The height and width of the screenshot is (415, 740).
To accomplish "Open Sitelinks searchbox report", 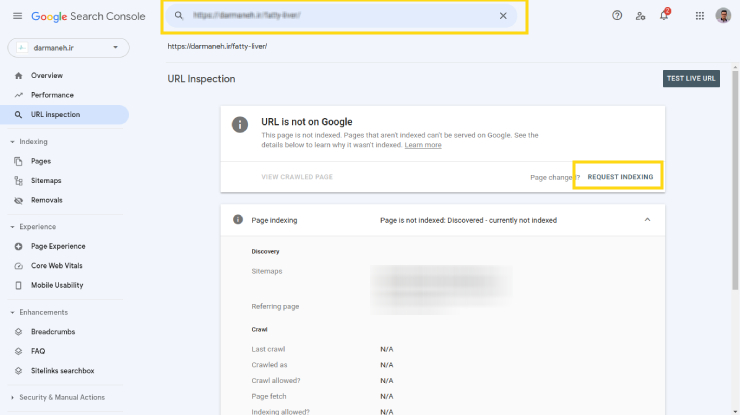I will tap(63, 371).
